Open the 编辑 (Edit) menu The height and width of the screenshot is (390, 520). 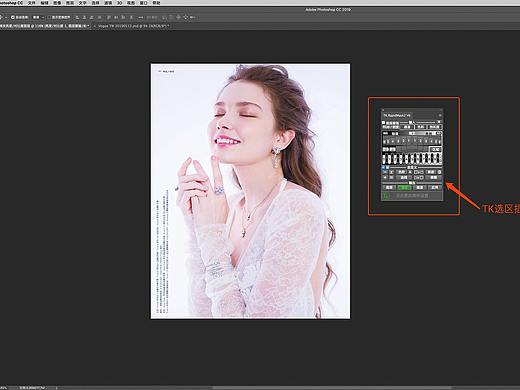pos(44,3)
